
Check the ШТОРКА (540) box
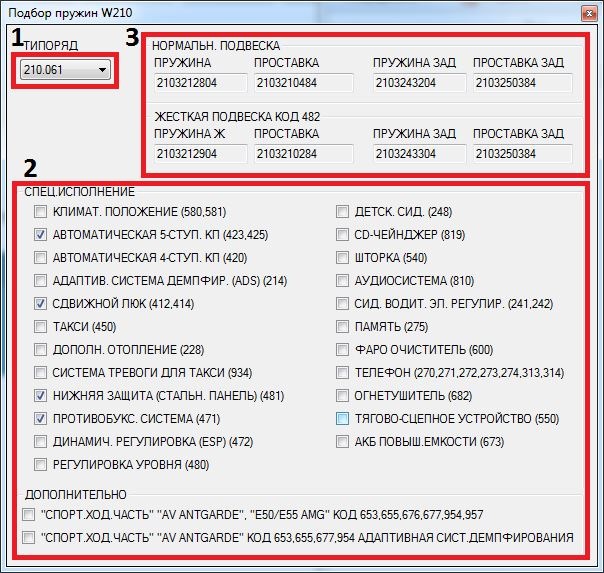click(342, 257)
